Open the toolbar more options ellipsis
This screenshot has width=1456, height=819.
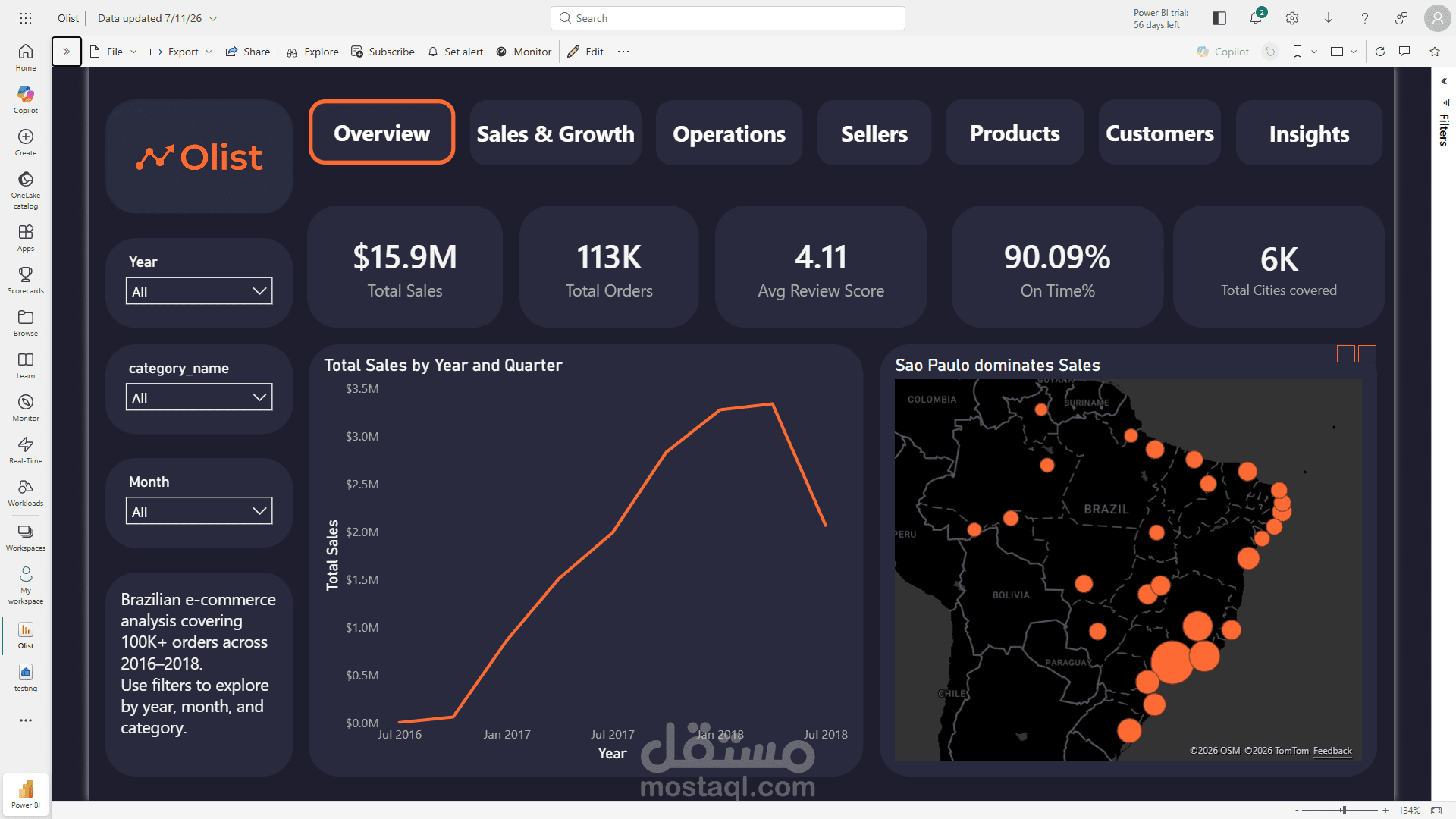tap(623, 52)
